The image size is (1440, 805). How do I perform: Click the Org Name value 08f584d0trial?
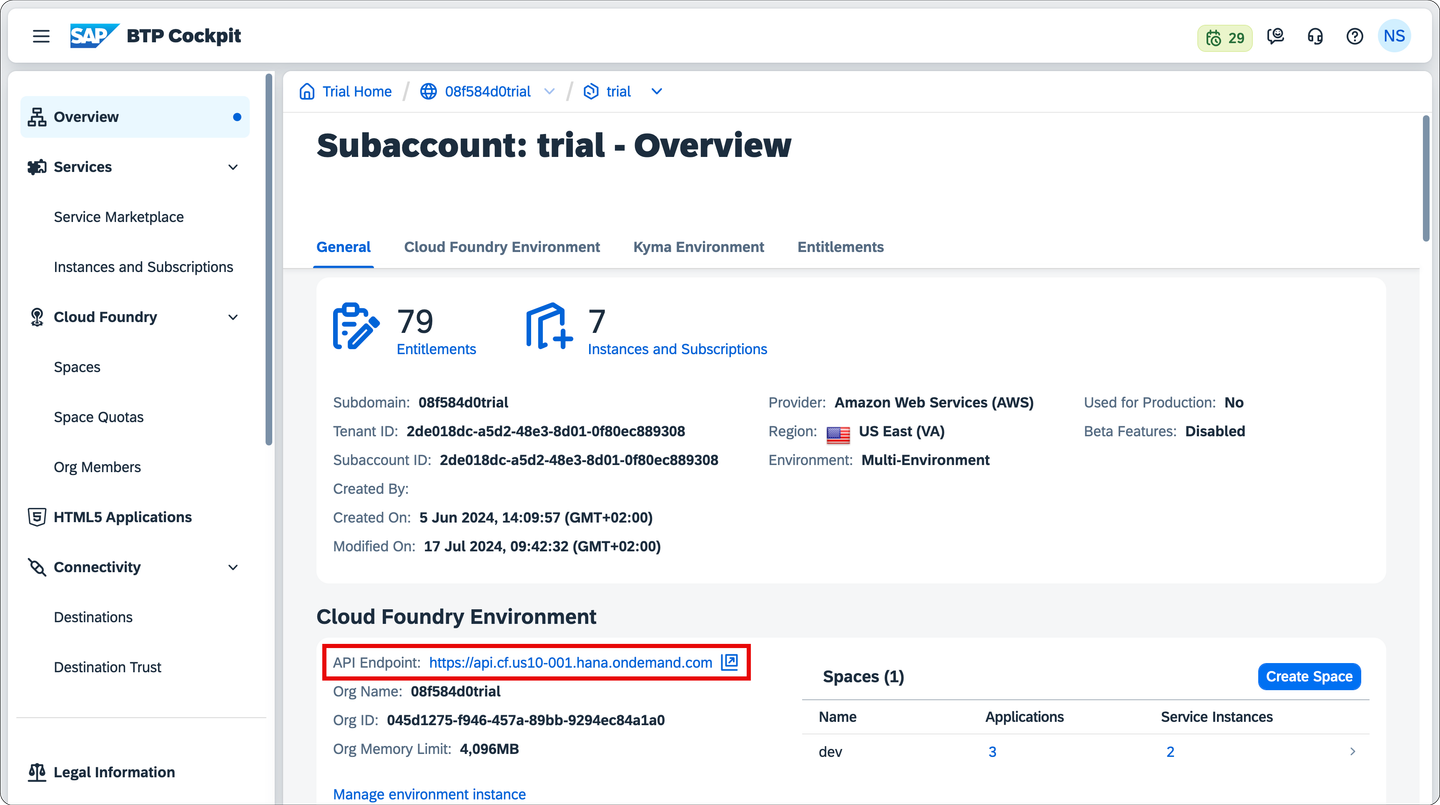pyautogui.click(x=456, y=691)
